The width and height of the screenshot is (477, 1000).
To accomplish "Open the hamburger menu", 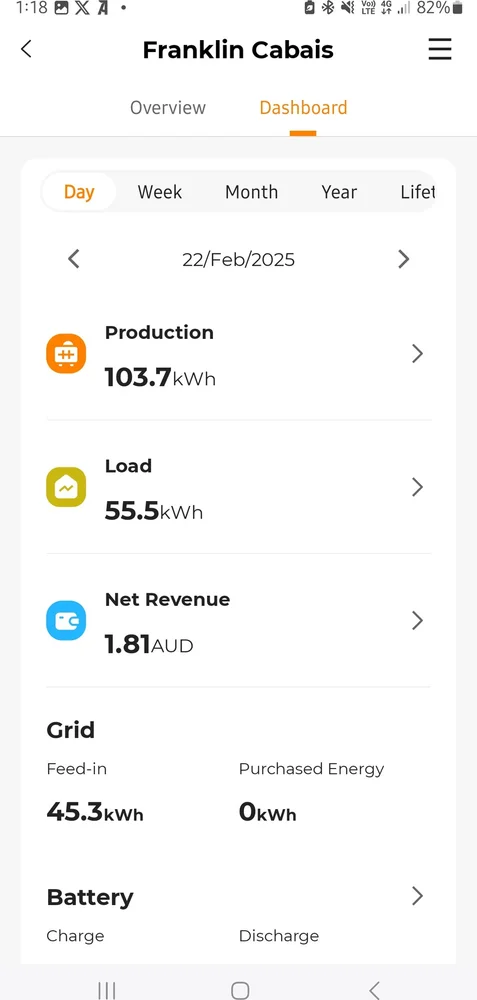I will point(440,49).
